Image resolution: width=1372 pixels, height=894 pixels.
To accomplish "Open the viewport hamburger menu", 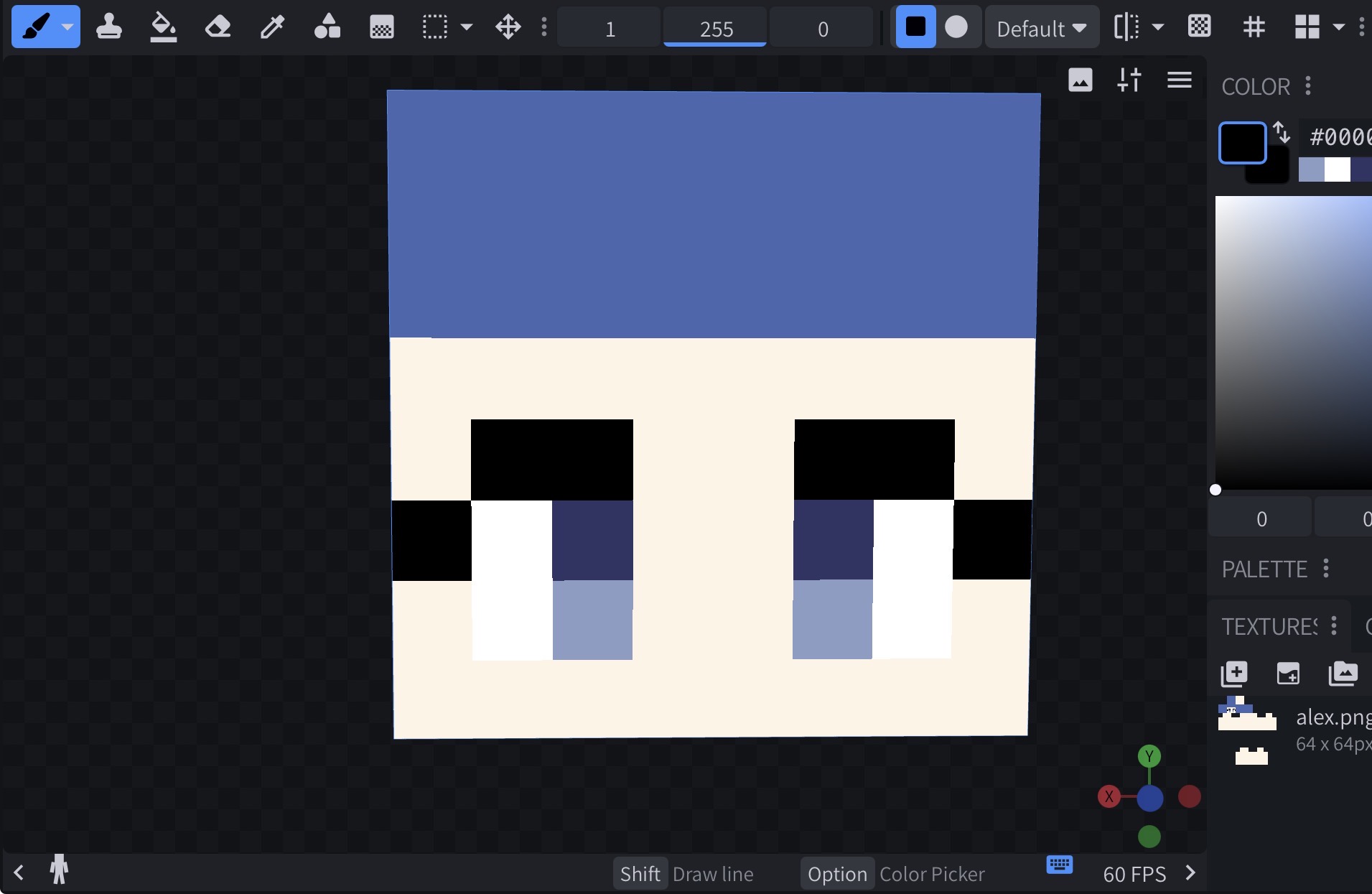I will click(1180, 80).
